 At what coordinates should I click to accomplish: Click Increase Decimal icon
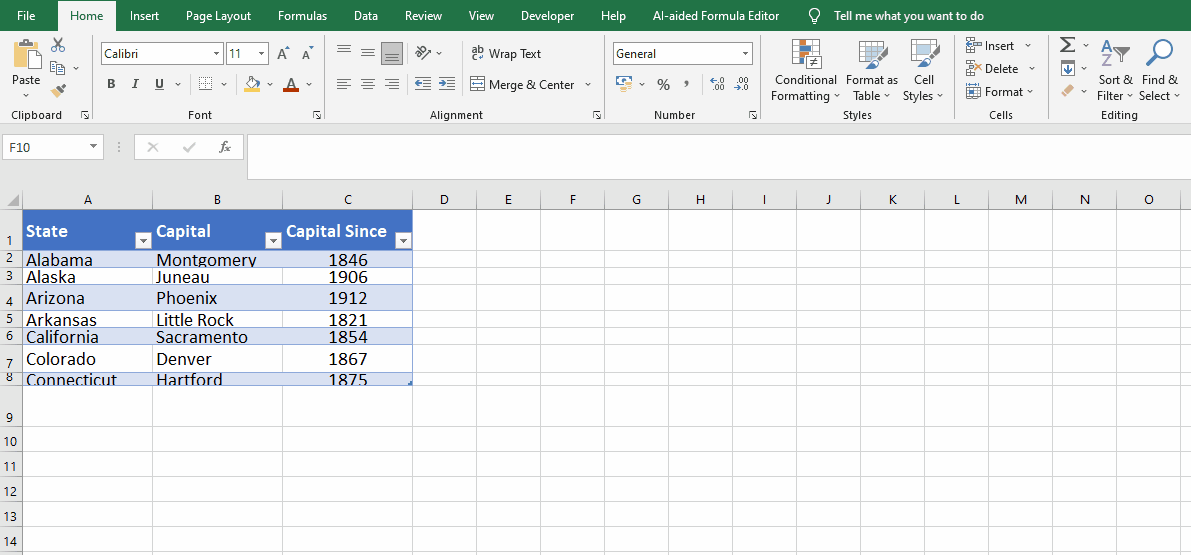716,84
